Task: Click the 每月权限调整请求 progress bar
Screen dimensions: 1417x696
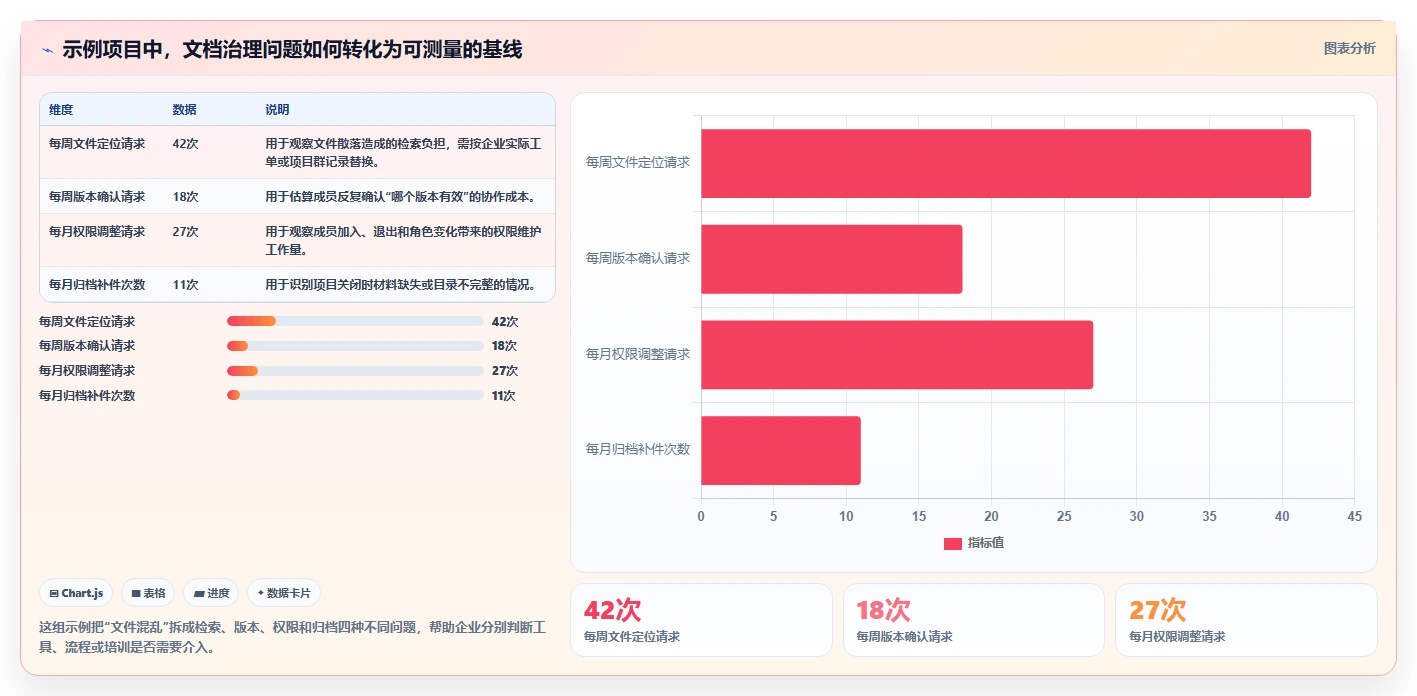Action: (355, 371)
